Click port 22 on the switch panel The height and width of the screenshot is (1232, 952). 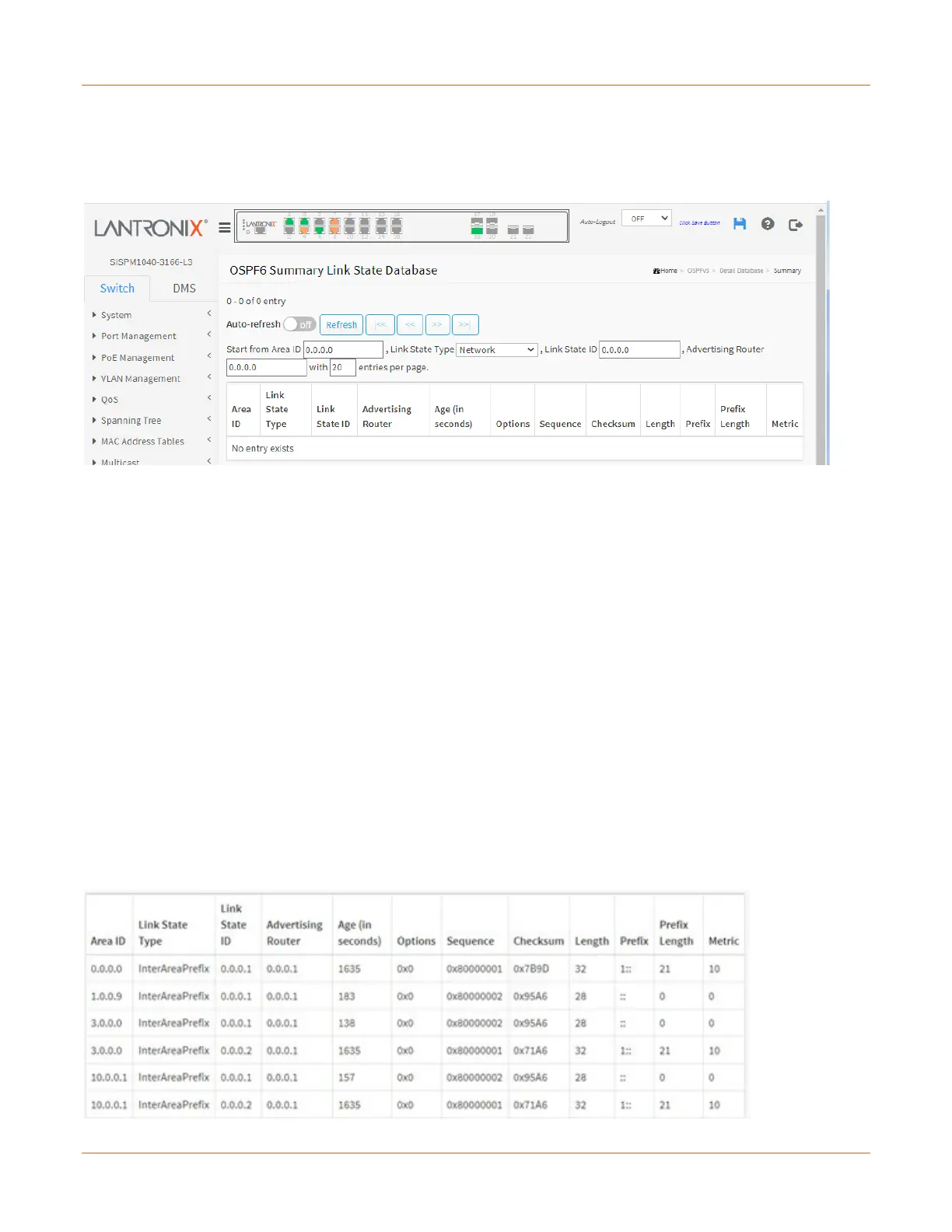(528, 230)
